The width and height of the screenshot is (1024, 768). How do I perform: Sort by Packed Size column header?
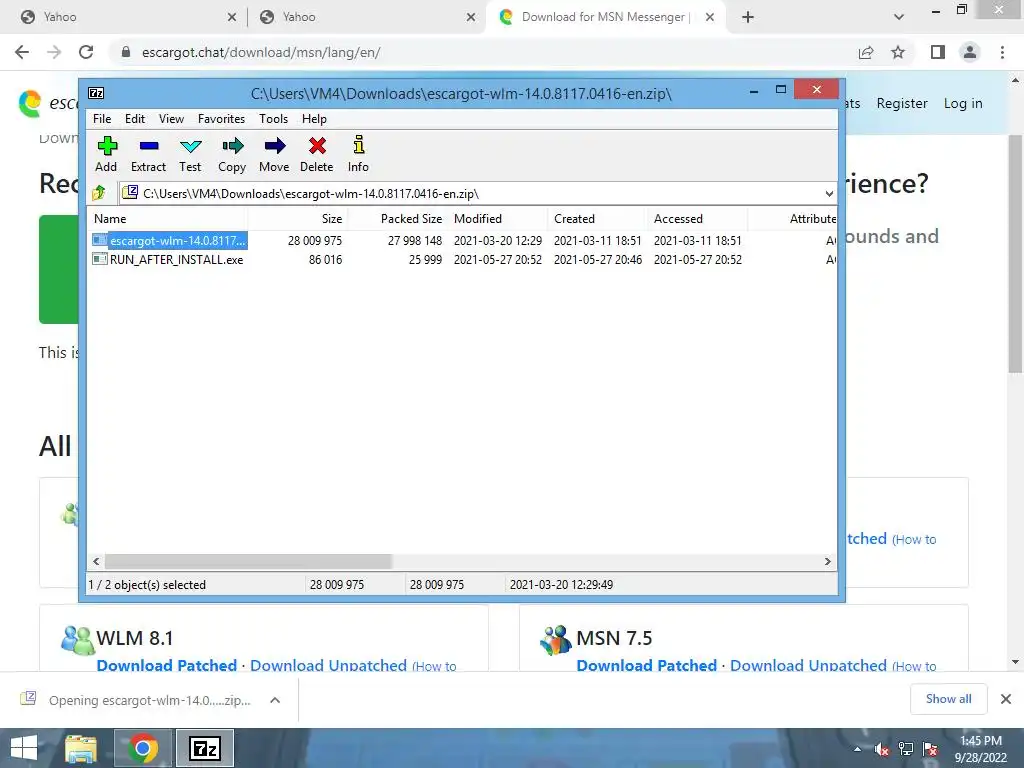pos(398,219)
